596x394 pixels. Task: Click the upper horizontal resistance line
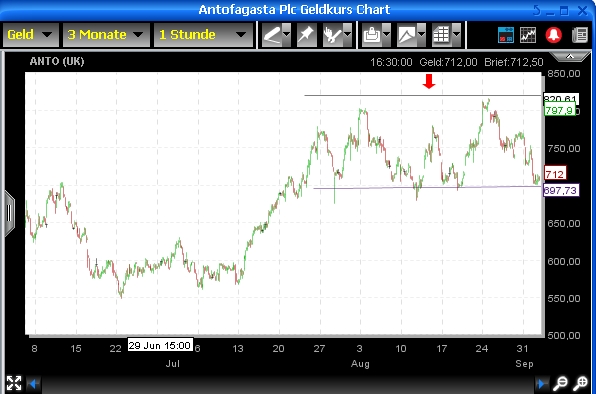click(422, 95)
